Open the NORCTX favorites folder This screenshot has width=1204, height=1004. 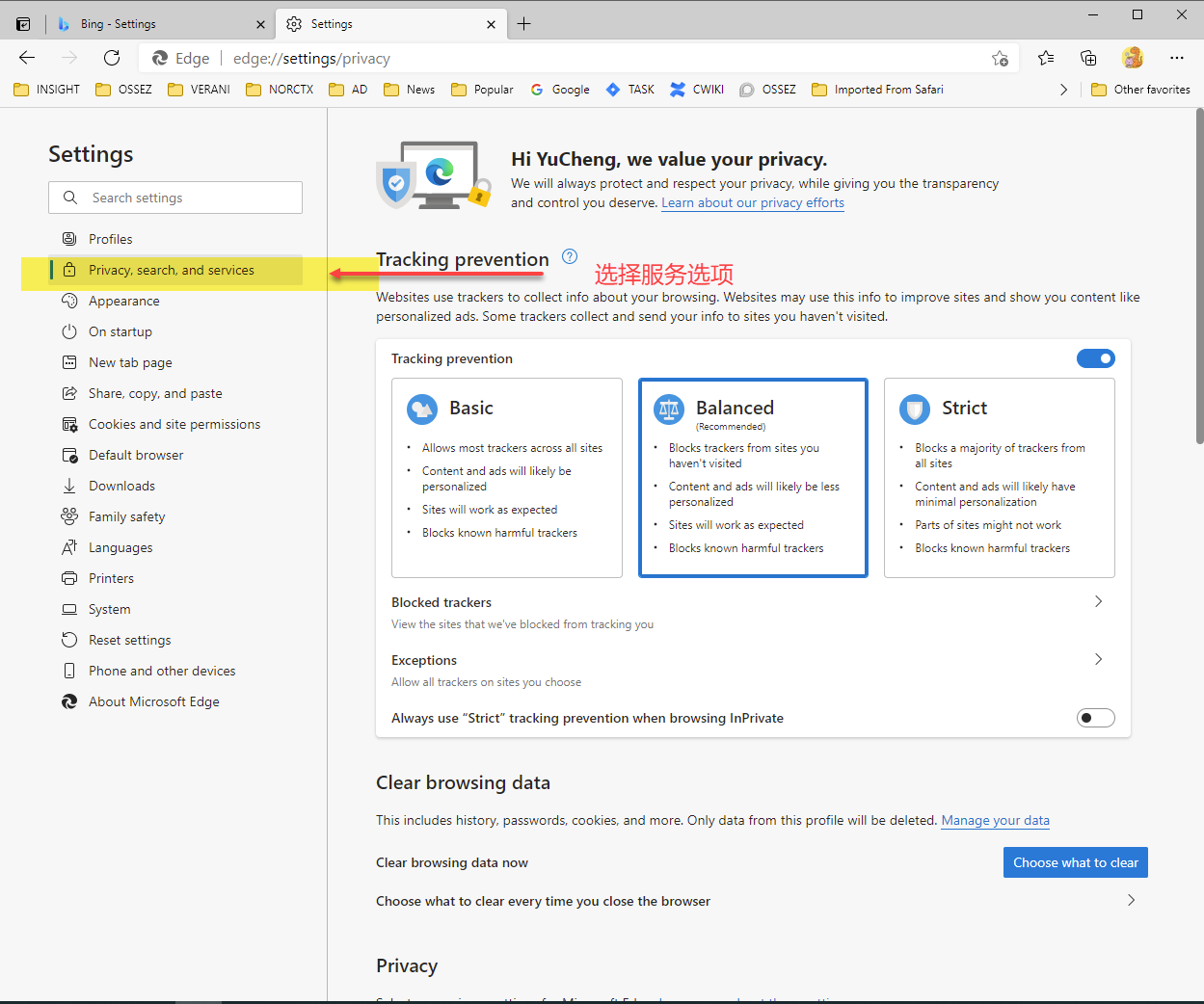coord(280,90)
